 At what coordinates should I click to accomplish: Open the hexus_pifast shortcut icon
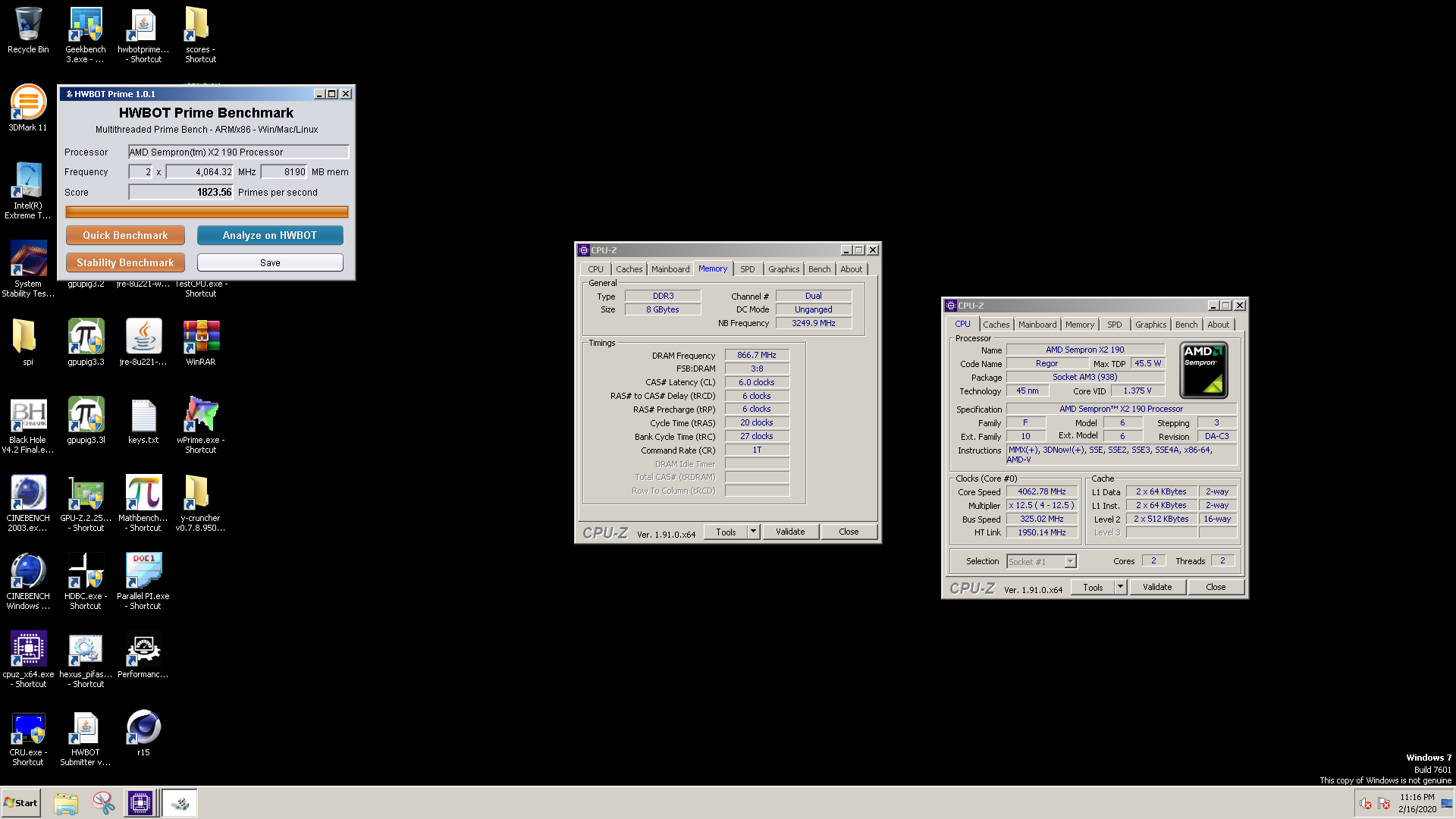[x=86, y=660]
